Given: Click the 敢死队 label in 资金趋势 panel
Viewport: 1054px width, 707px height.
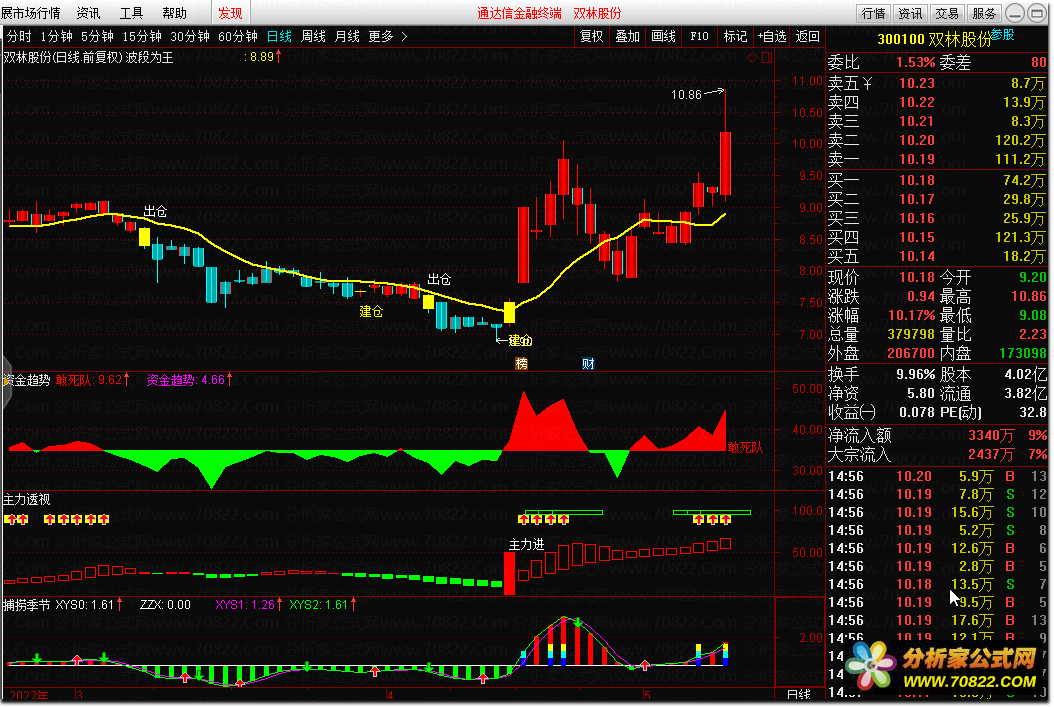Looking at the screenshot, I should point(745,448).
